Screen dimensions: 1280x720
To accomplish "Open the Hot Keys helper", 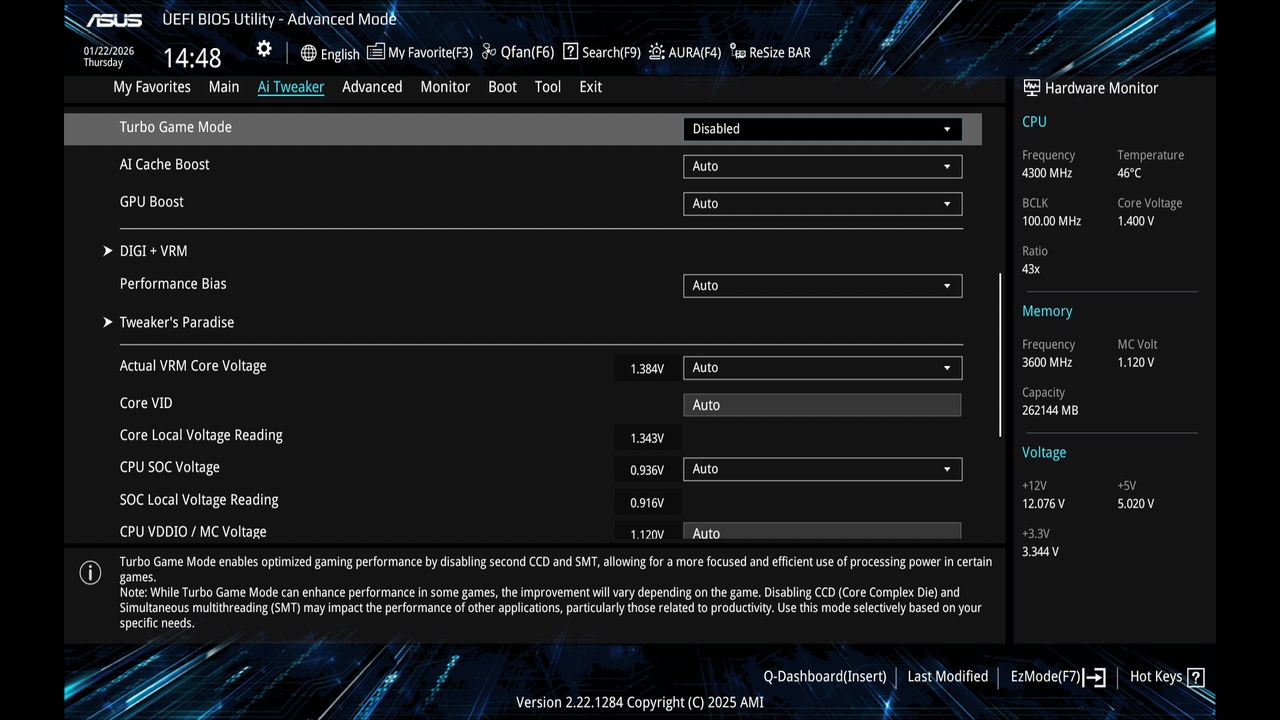I will pyautogui.click(x=1165, y=676).
